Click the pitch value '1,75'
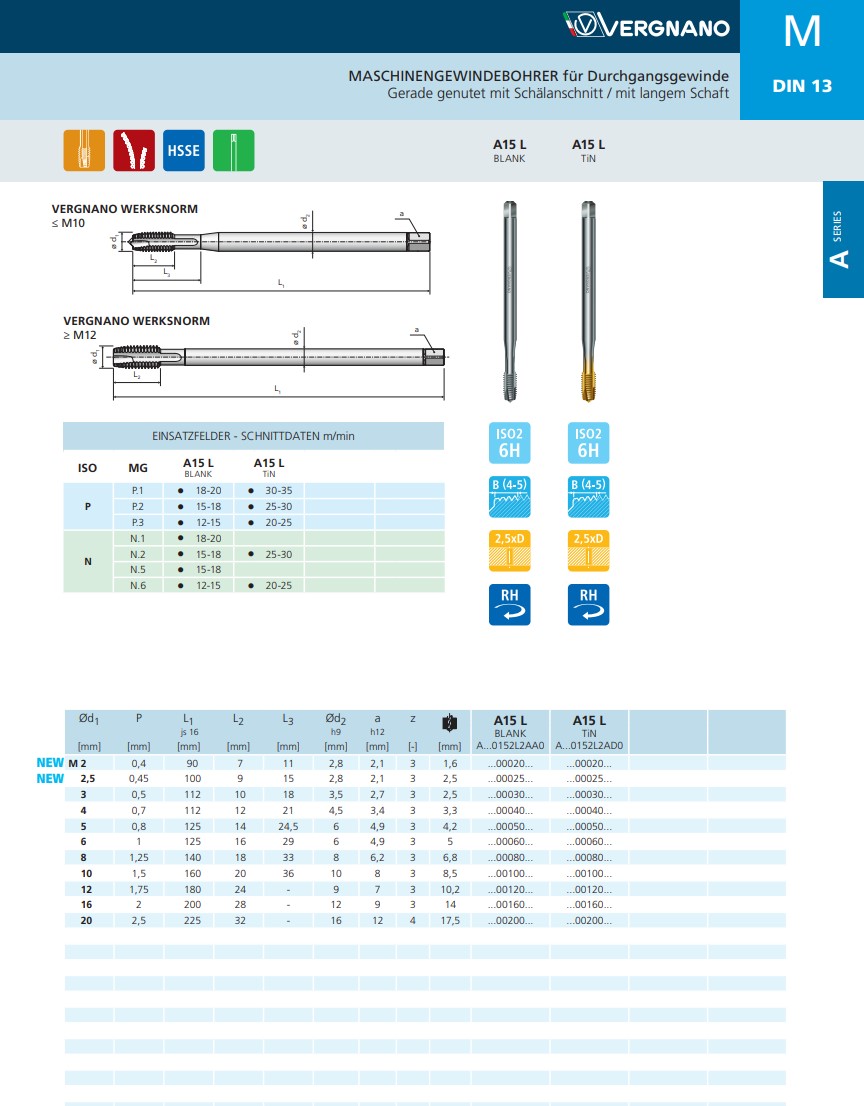Viewport: 864px width, 1106px height. (x=139, y=889)
